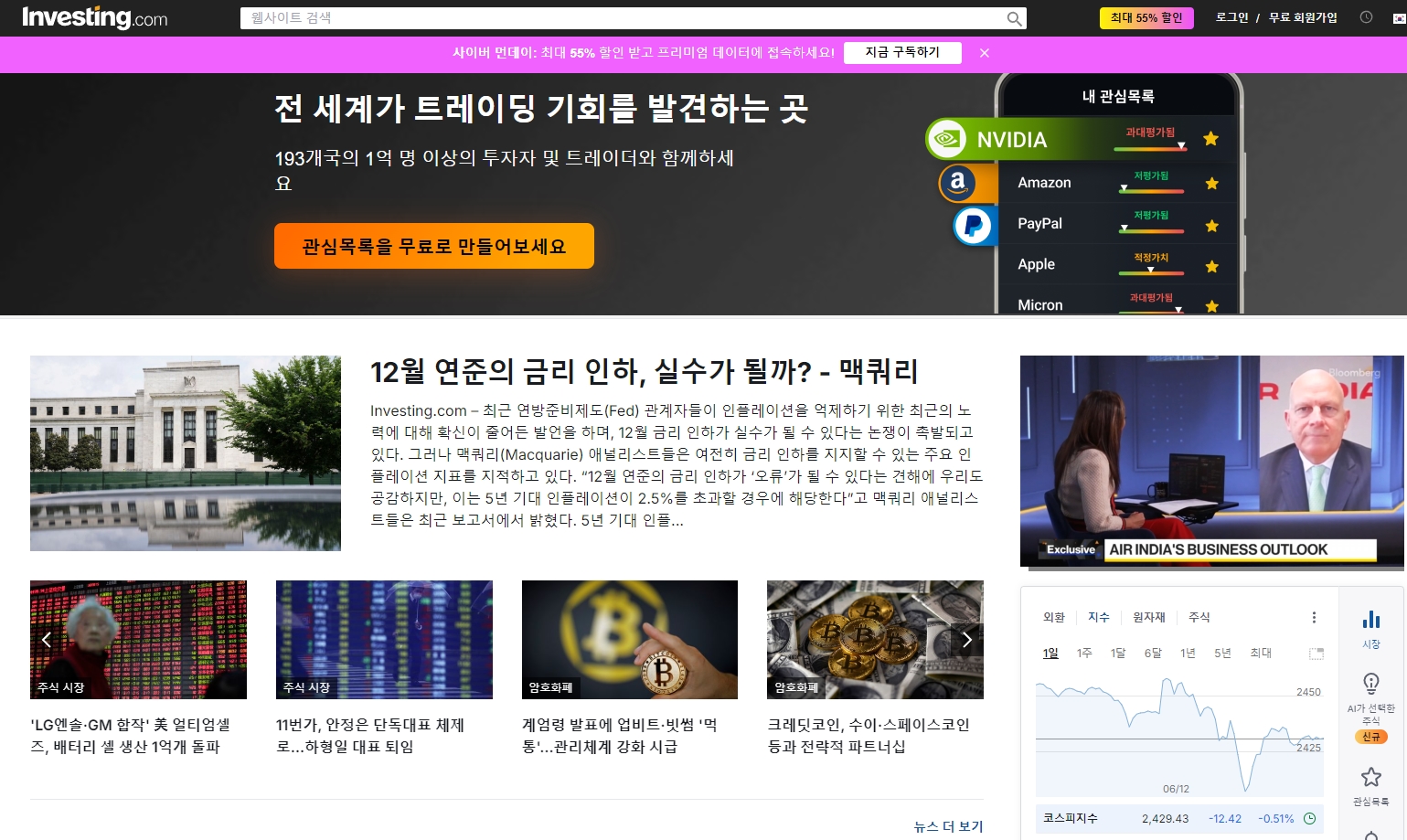This screenshot has width=1407, height=840.
Task: Show next news with right carousel arrow
Action: (967, 640)
